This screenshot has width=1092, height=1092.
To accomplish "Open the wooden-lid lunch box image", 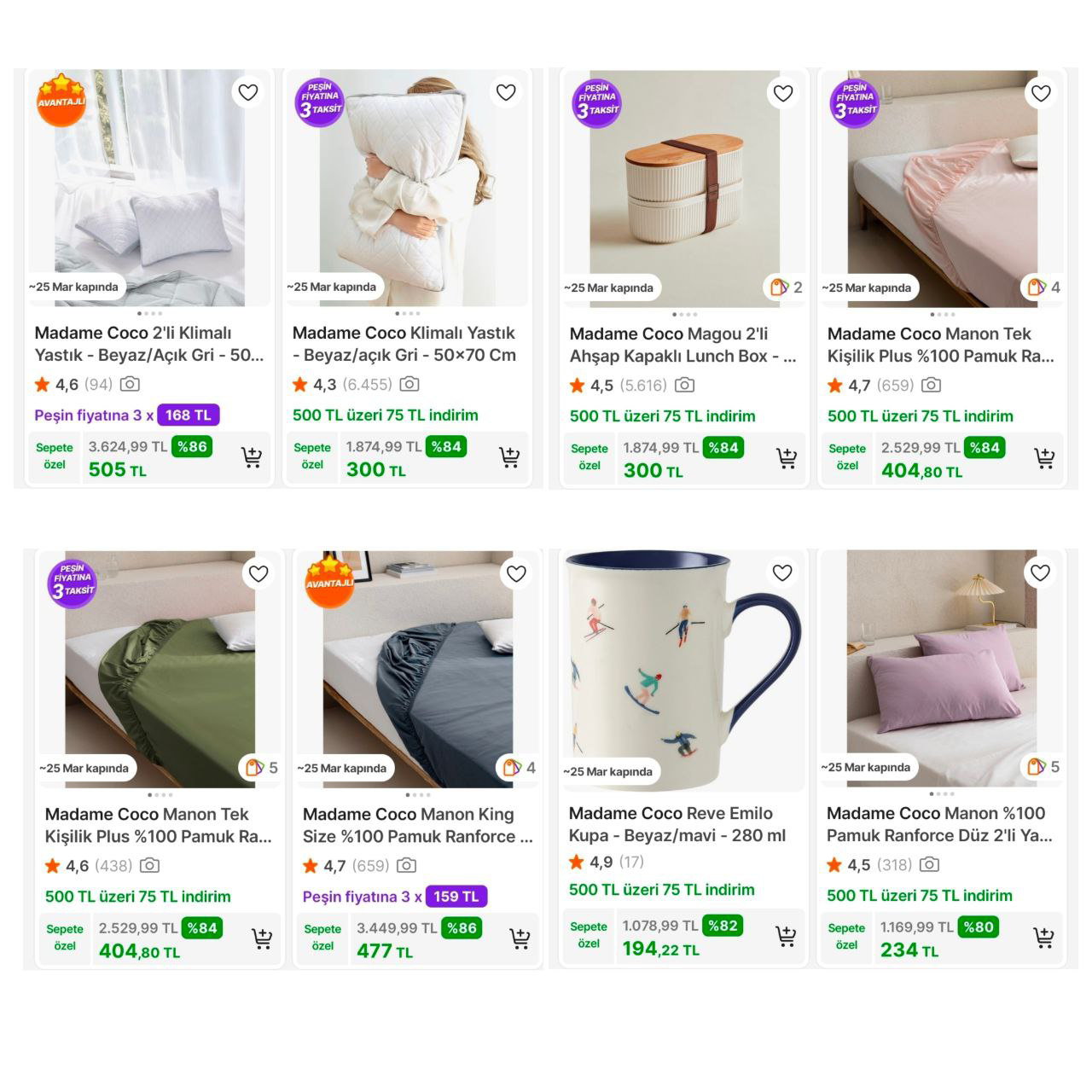I will [682, 188].
